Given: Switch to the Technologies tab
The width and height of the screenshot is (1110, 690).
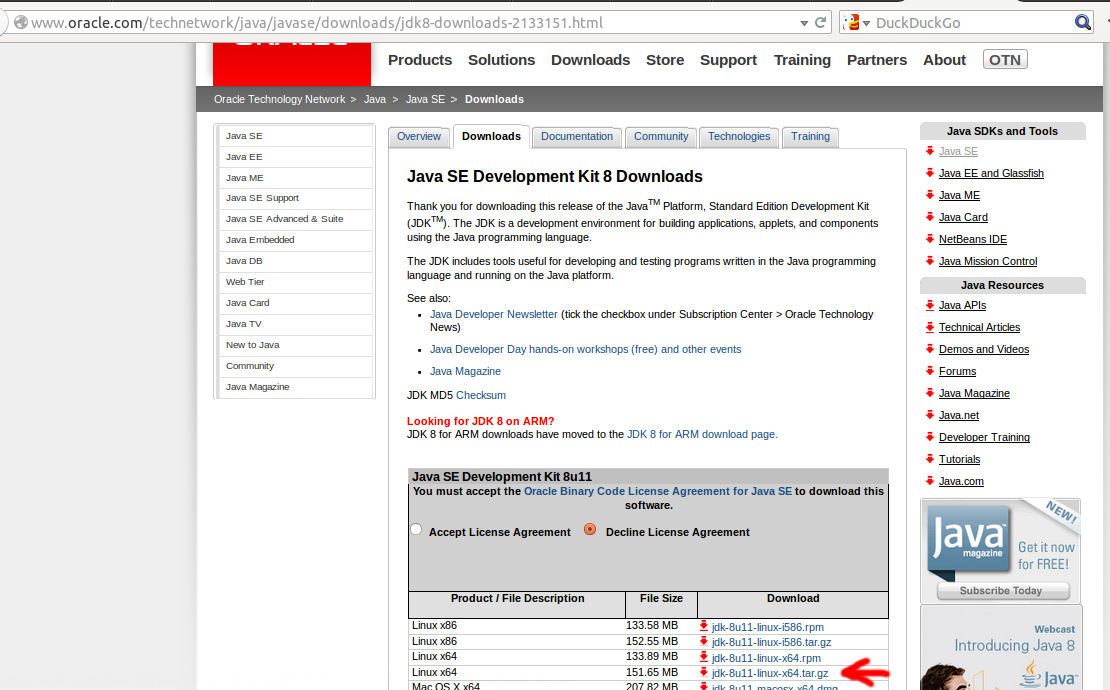Looking at the screenshot, I should click(739, 137).
